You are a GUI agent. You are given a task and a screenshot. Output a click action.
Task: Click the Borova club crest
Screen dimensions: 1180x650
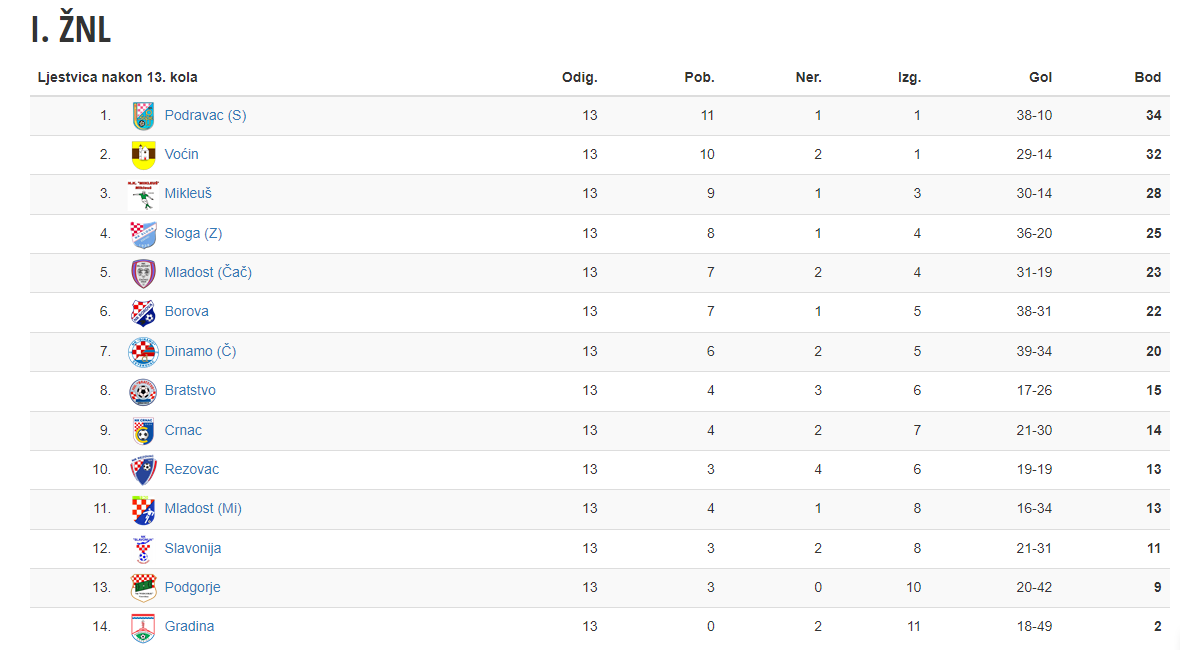coord(143,312)
